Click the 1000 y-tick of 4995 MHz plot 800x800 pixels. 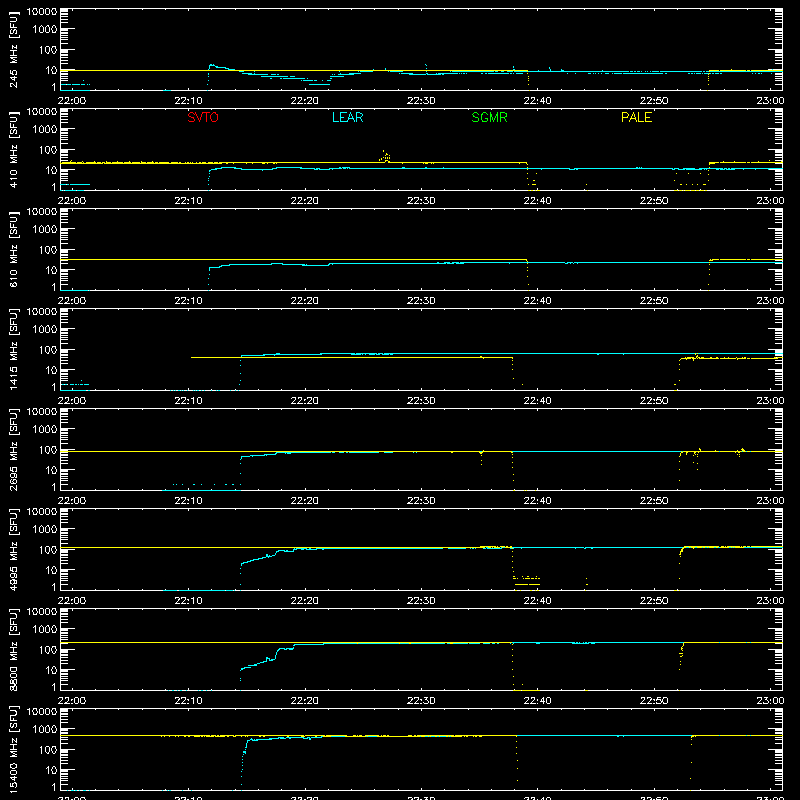(45, 529)
